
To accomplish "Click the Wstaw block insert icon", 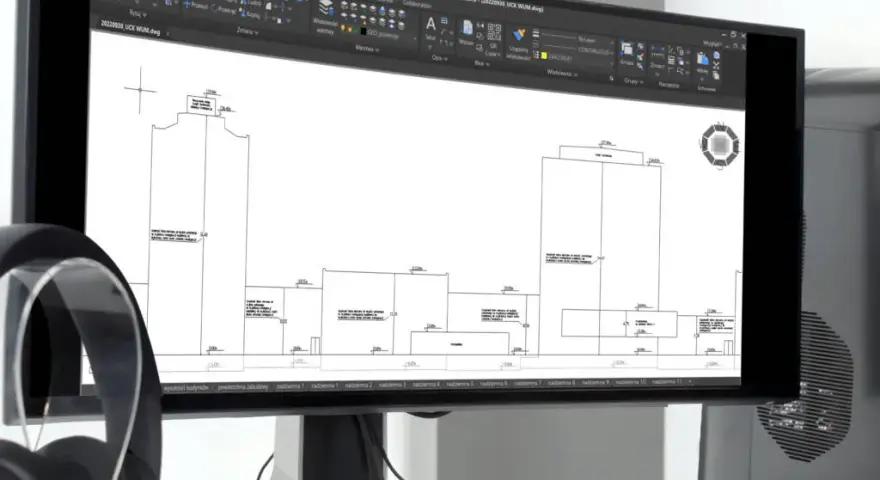I will tap(467, 28).
